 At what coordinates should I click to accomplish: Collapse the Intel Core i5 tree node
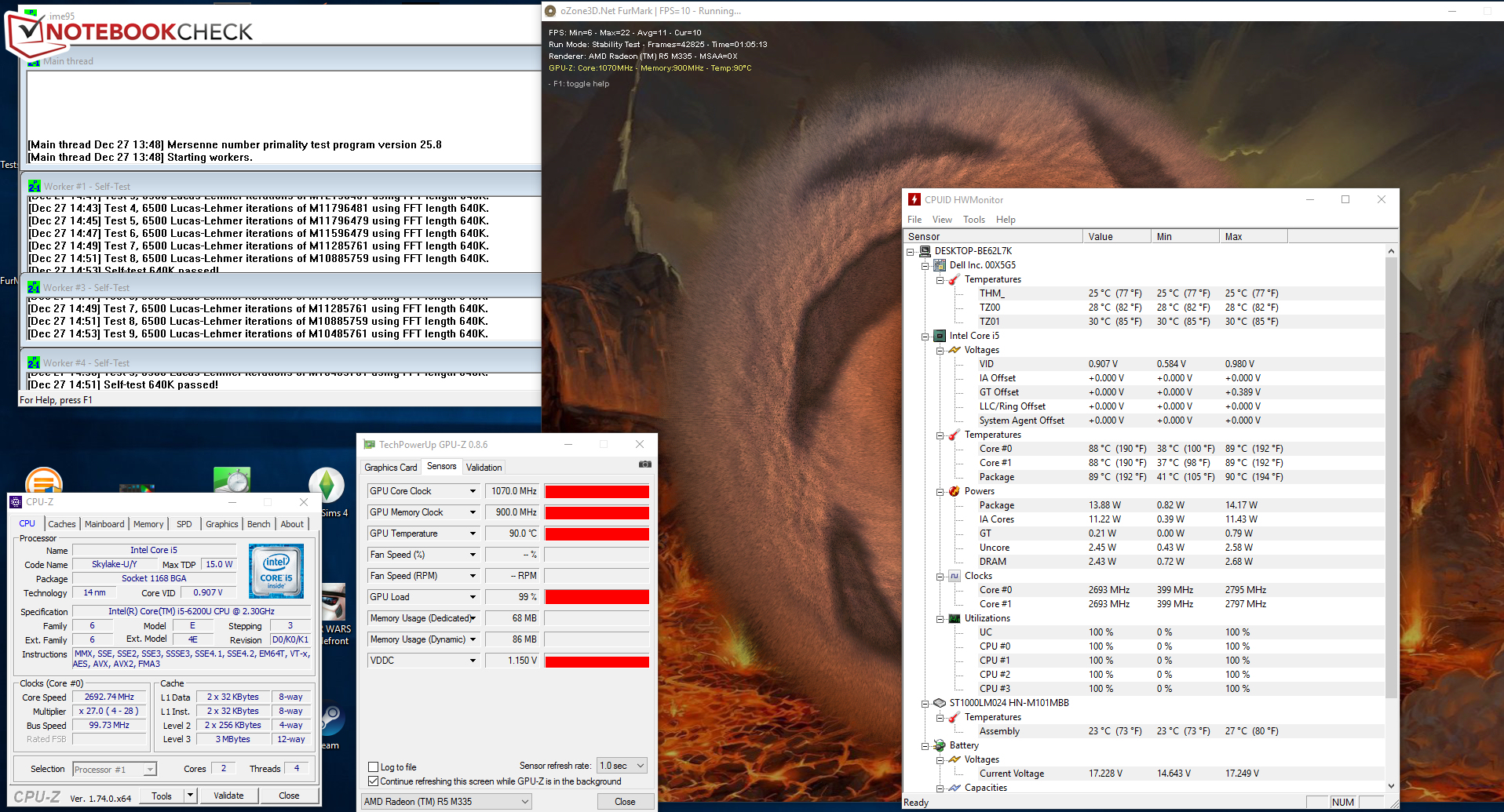[x=925, y=336]
